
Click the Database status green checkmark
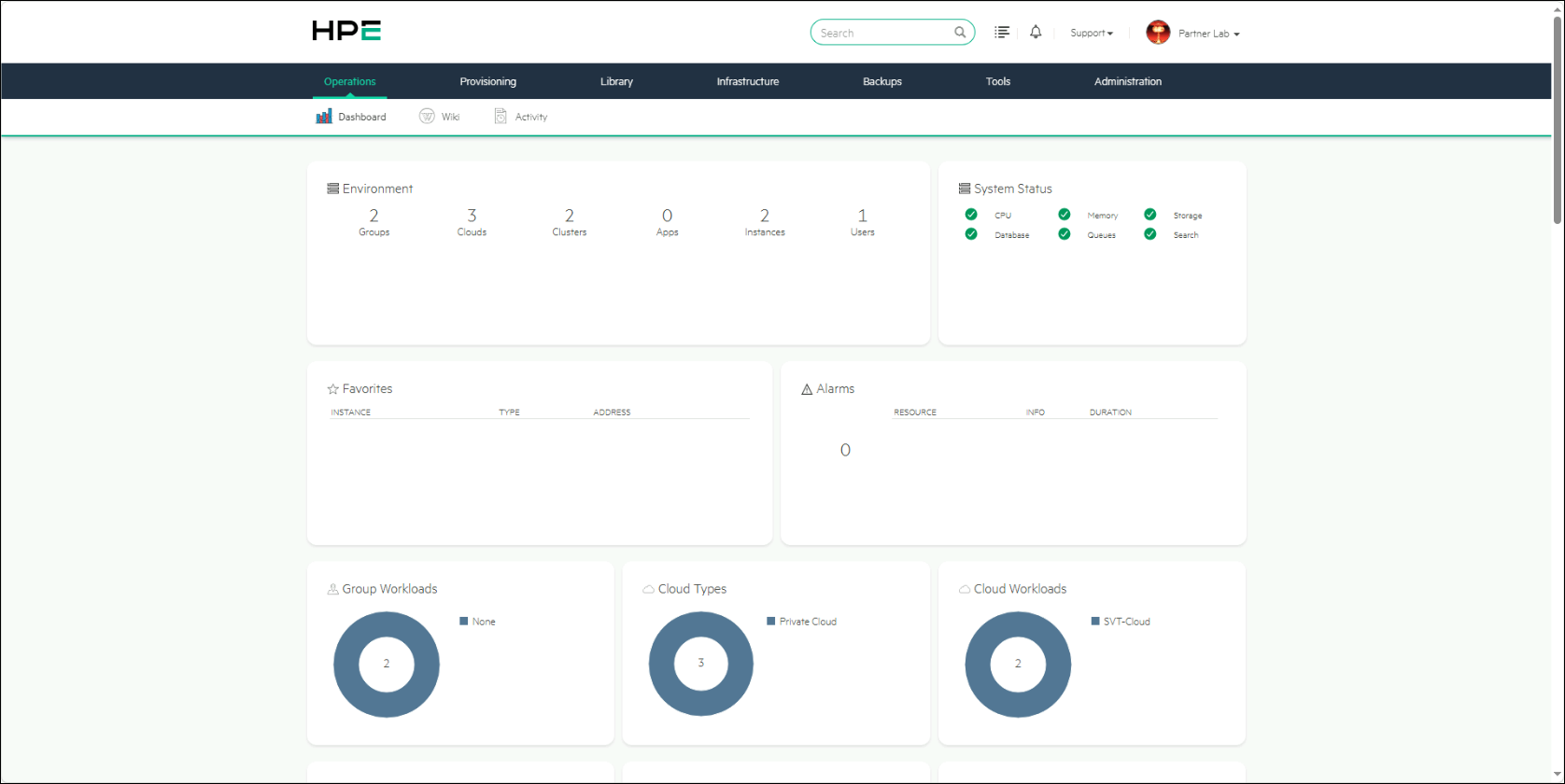pyautogui.click(x=971, y=234)
